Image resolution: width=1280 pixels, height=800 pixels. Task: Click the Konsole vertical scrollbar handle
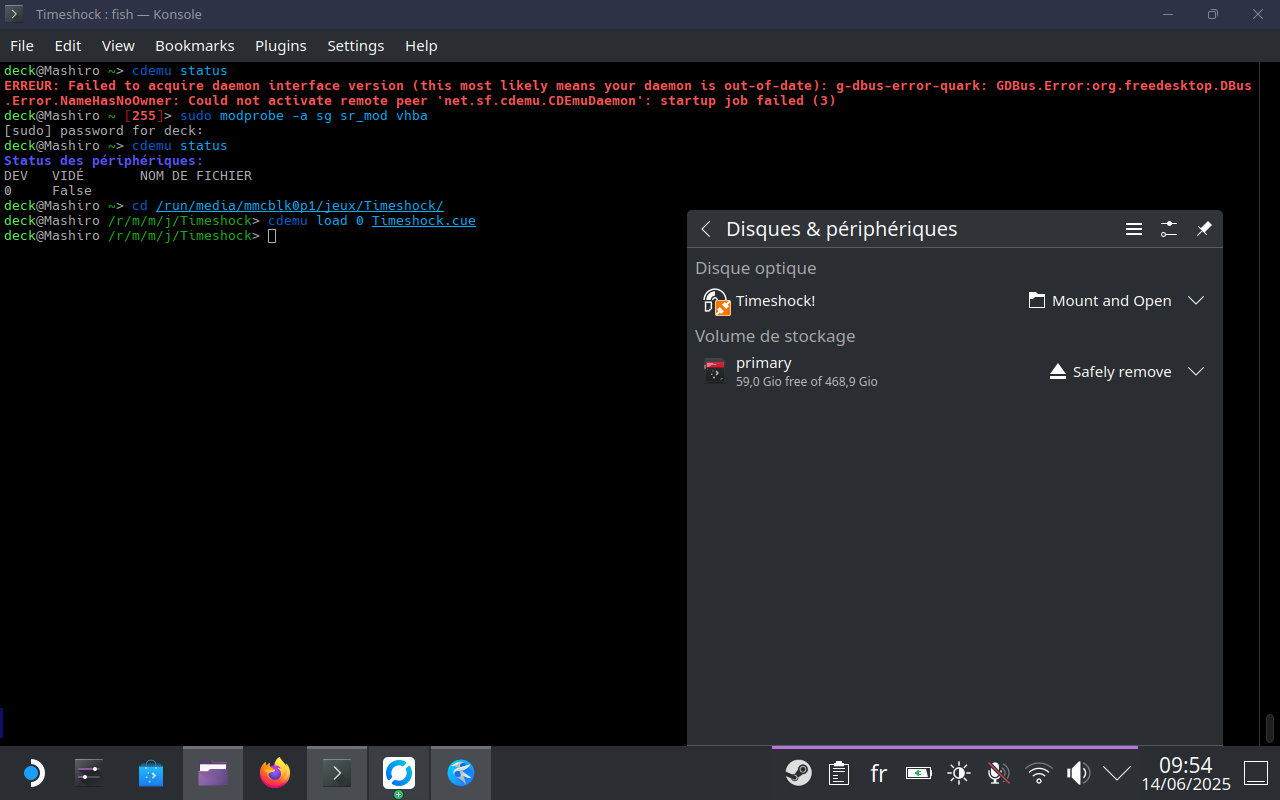pyautogui.click(x=1270, y=728)
